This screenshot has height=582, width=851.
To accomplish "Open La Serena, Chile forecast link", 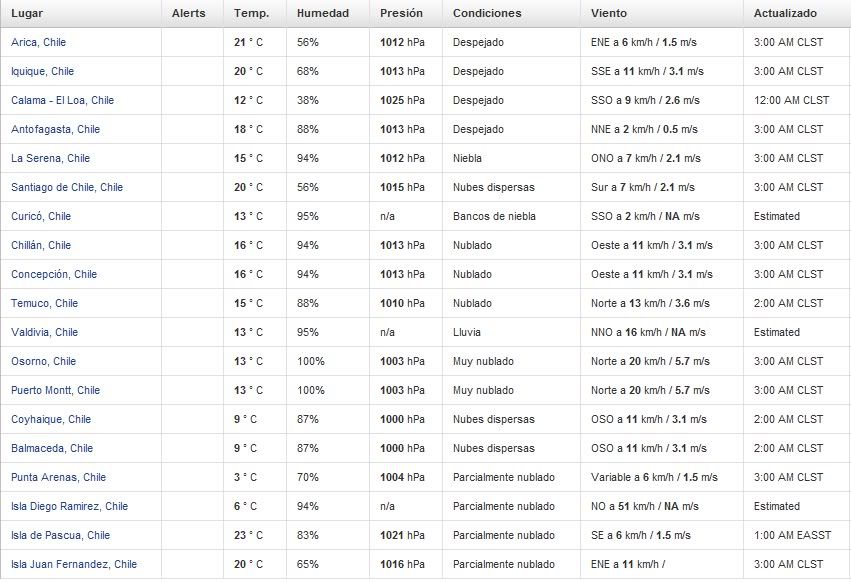I will tap(50, 159).
